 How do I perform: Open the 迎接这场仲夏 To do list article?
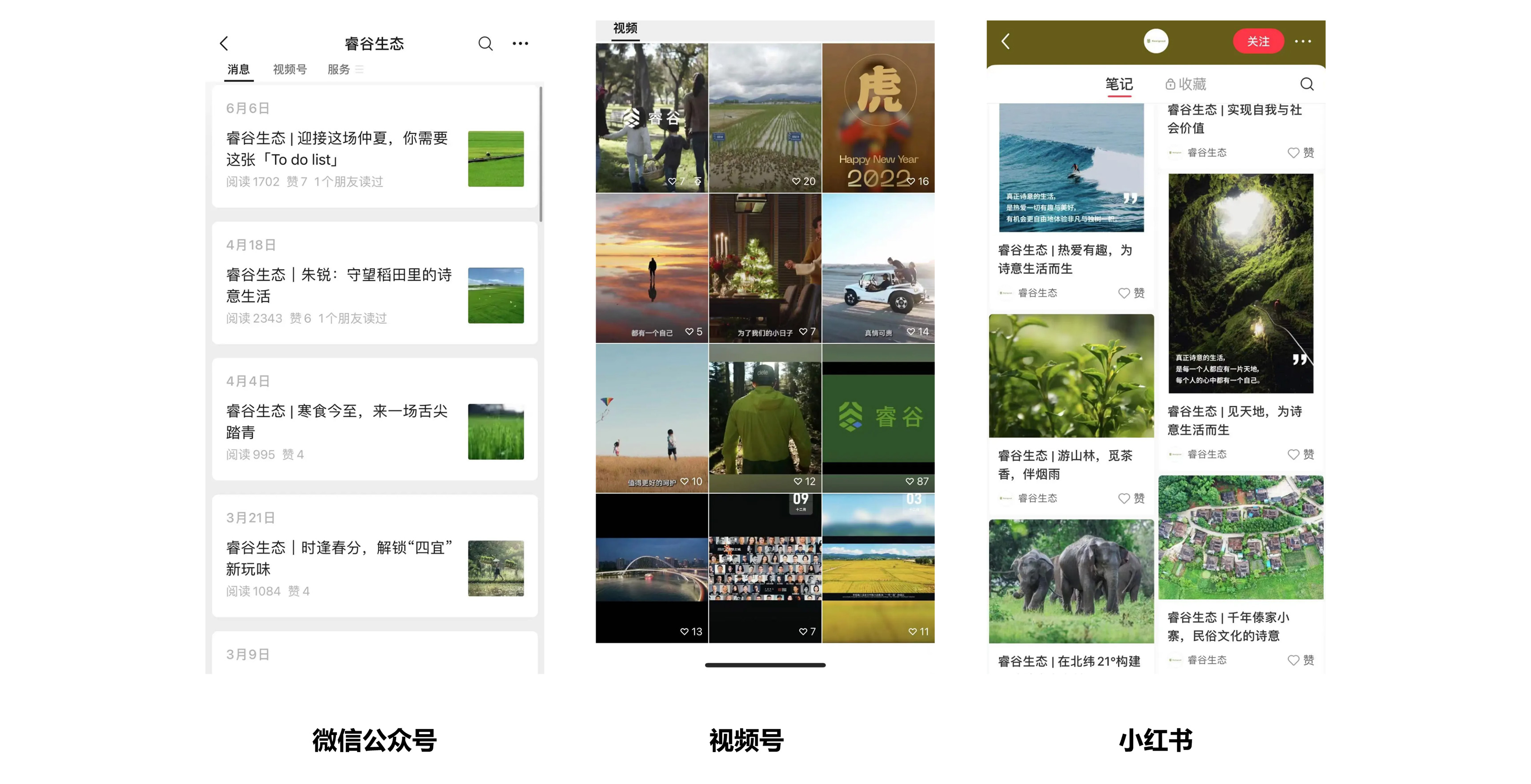coord(375,146)
